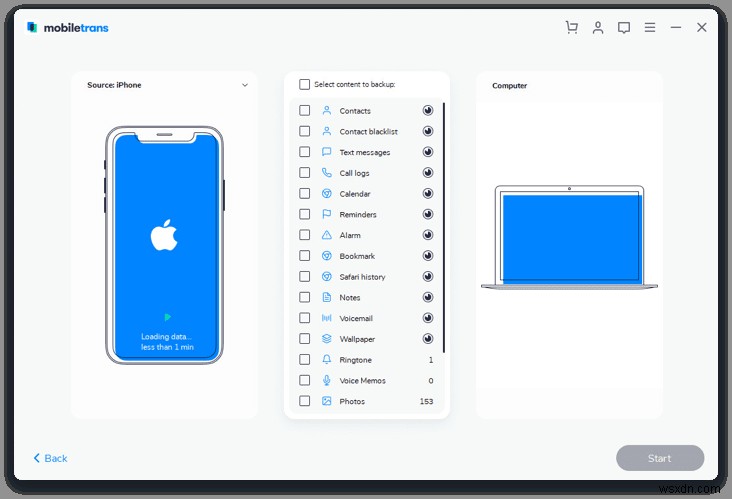Click the loading spinner beside Wallpaper

[428, 338]
